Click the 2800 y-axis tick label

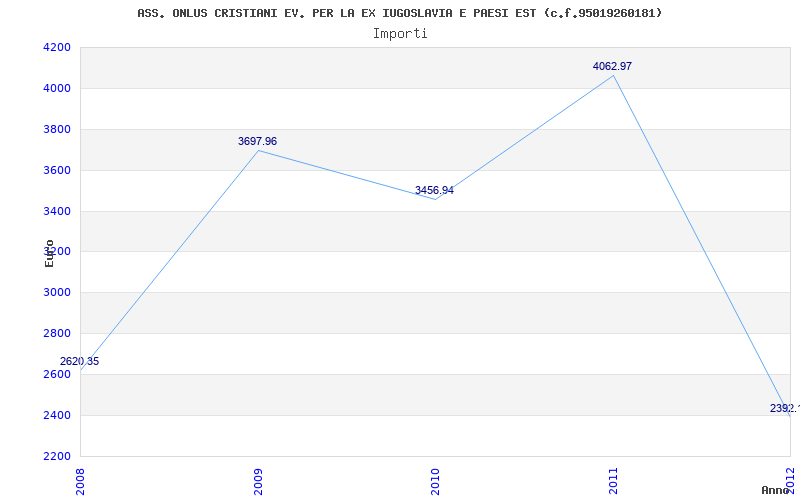(x=56, y=334)
